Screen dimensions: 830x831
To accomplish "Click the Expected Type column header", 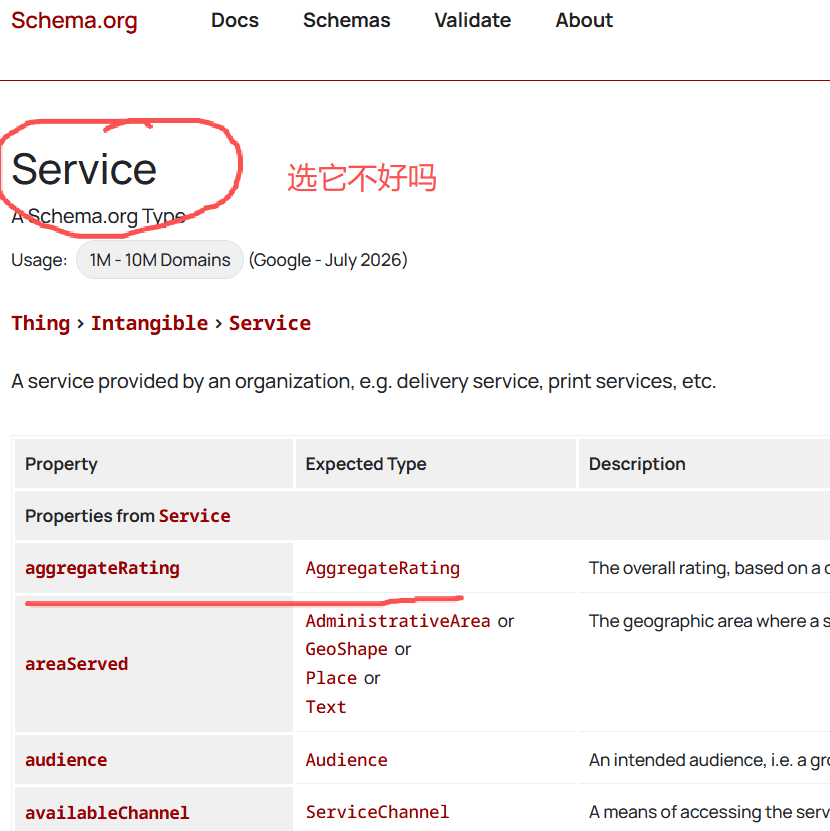I will [x=436, y=464].
